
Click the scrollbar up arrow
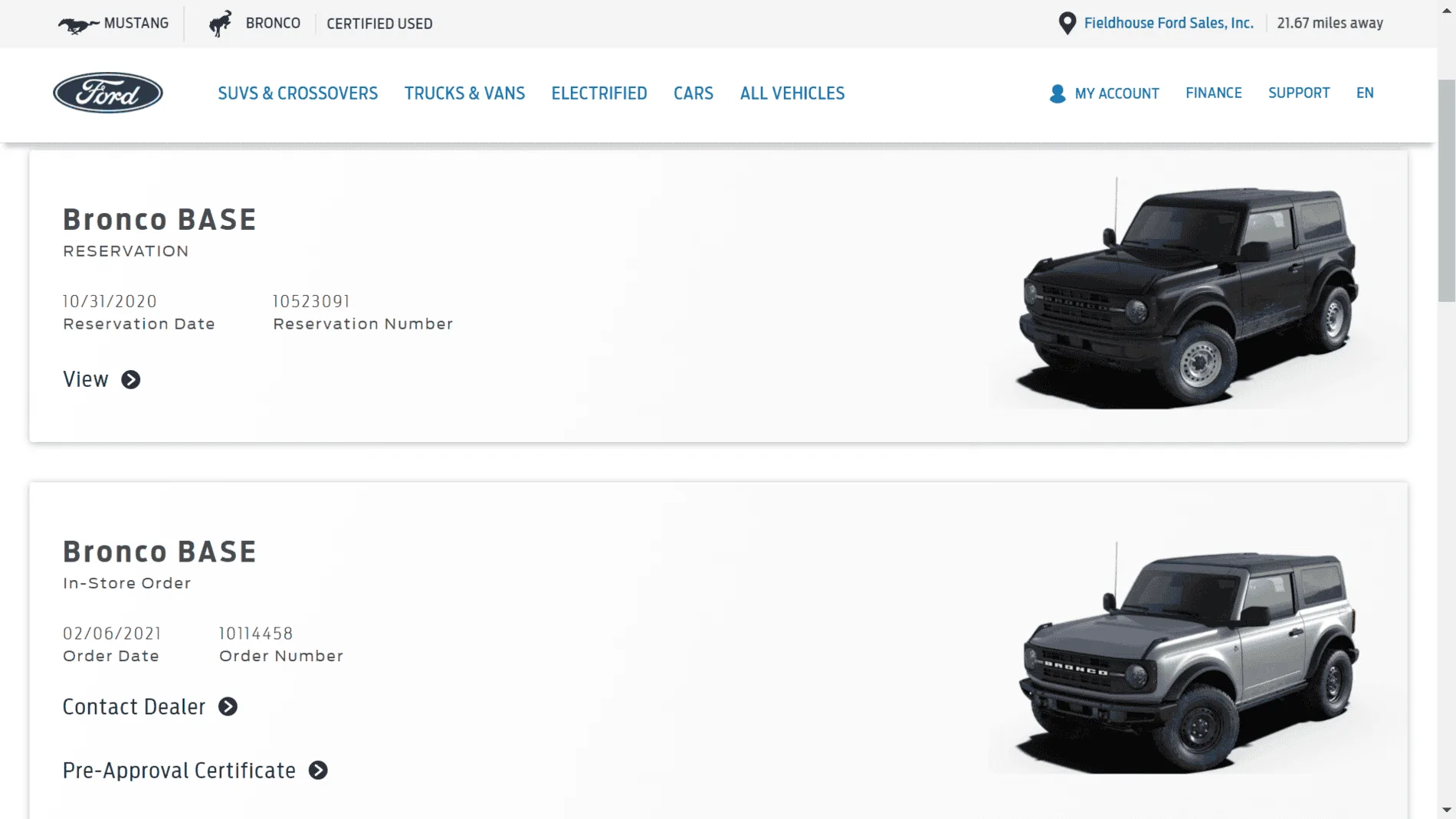click(1446, 9)
